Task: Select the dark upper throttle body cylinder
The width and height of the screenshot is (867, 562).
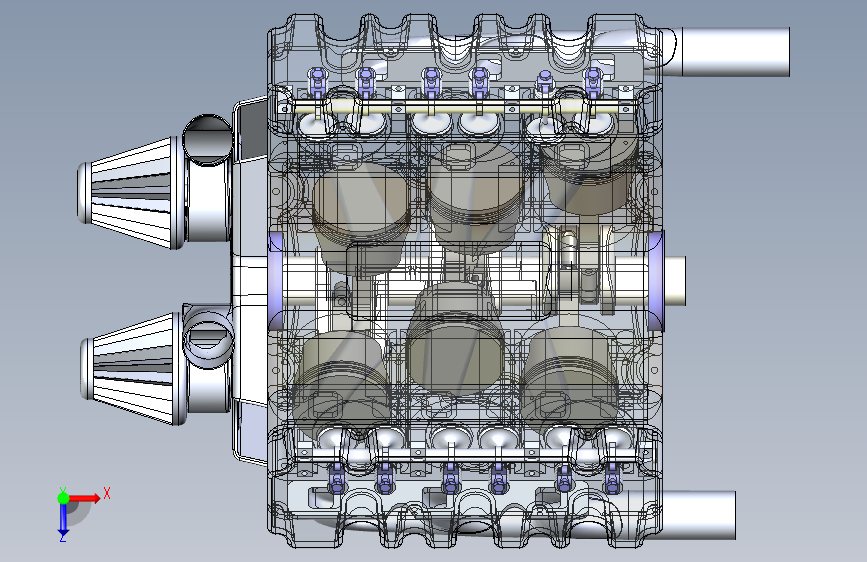Action: [x=207, y=139]
